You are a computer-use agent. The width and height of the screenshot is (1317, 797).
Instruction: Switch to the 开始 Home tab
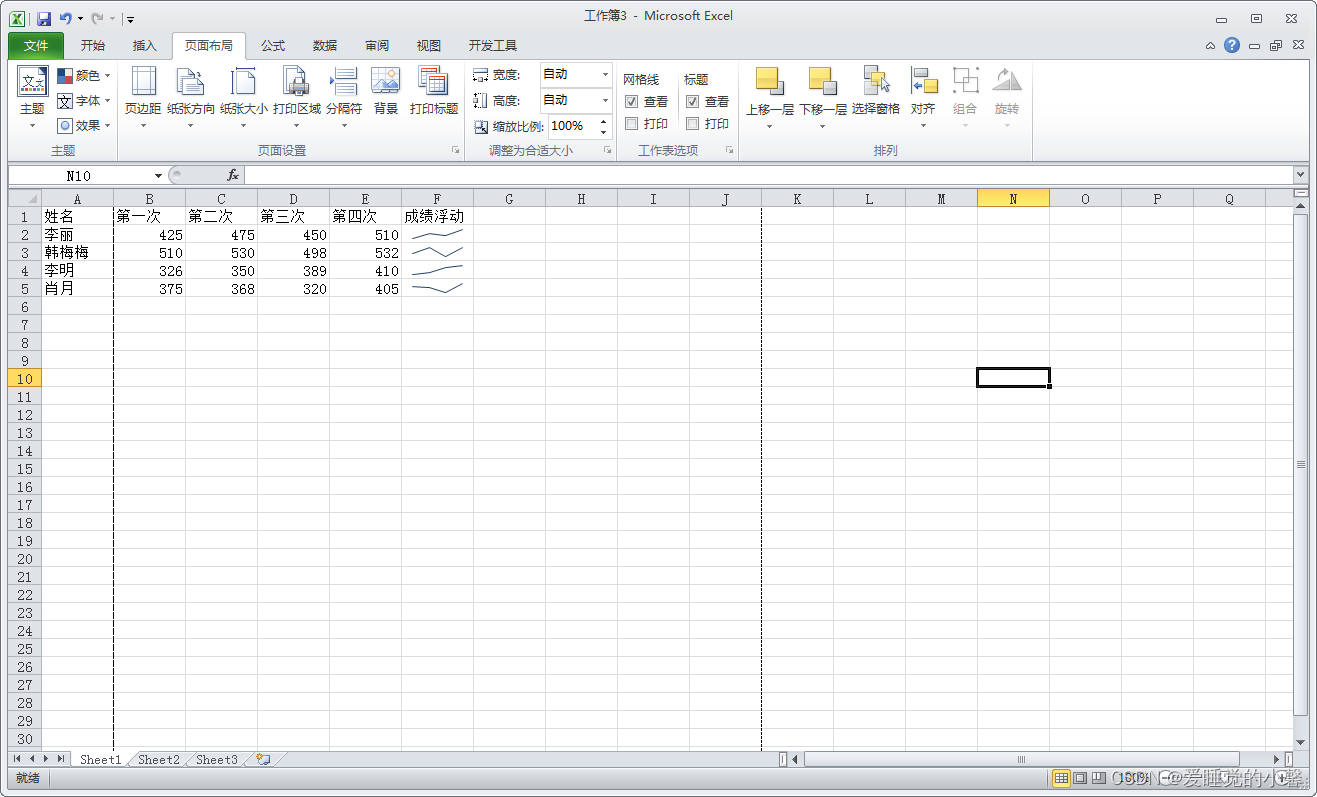pos(93,46)
